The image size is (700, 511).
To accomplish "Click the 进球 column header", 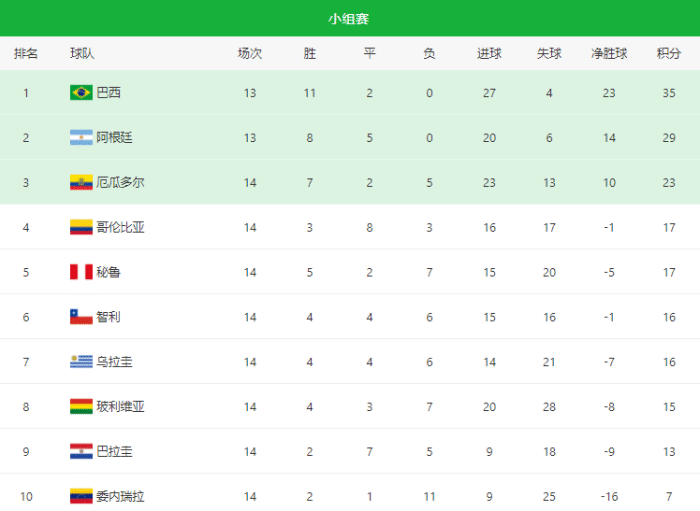I will point(489,53).
